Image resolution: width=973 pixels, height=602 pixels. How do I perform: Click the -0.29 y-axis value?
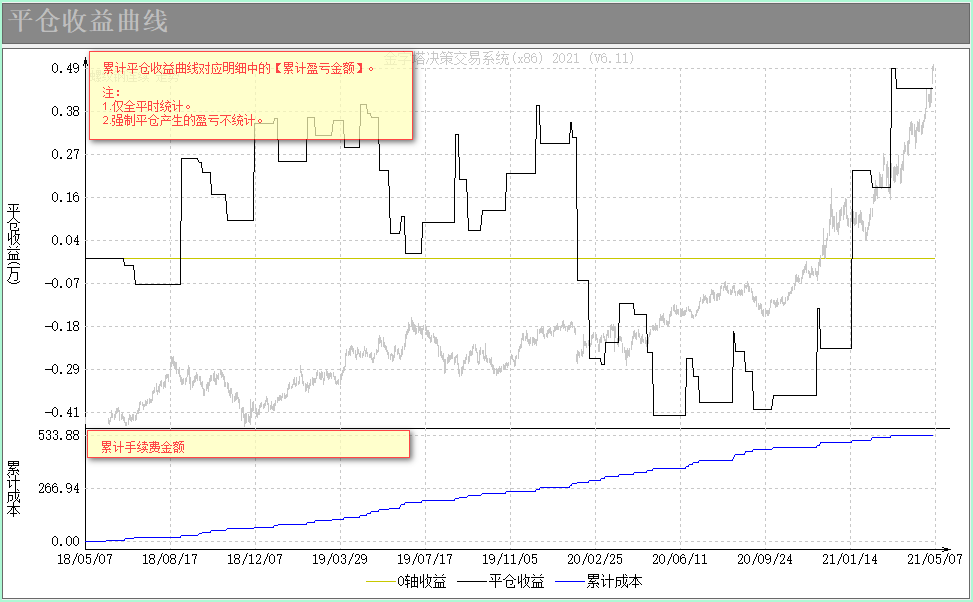(62, 370)
